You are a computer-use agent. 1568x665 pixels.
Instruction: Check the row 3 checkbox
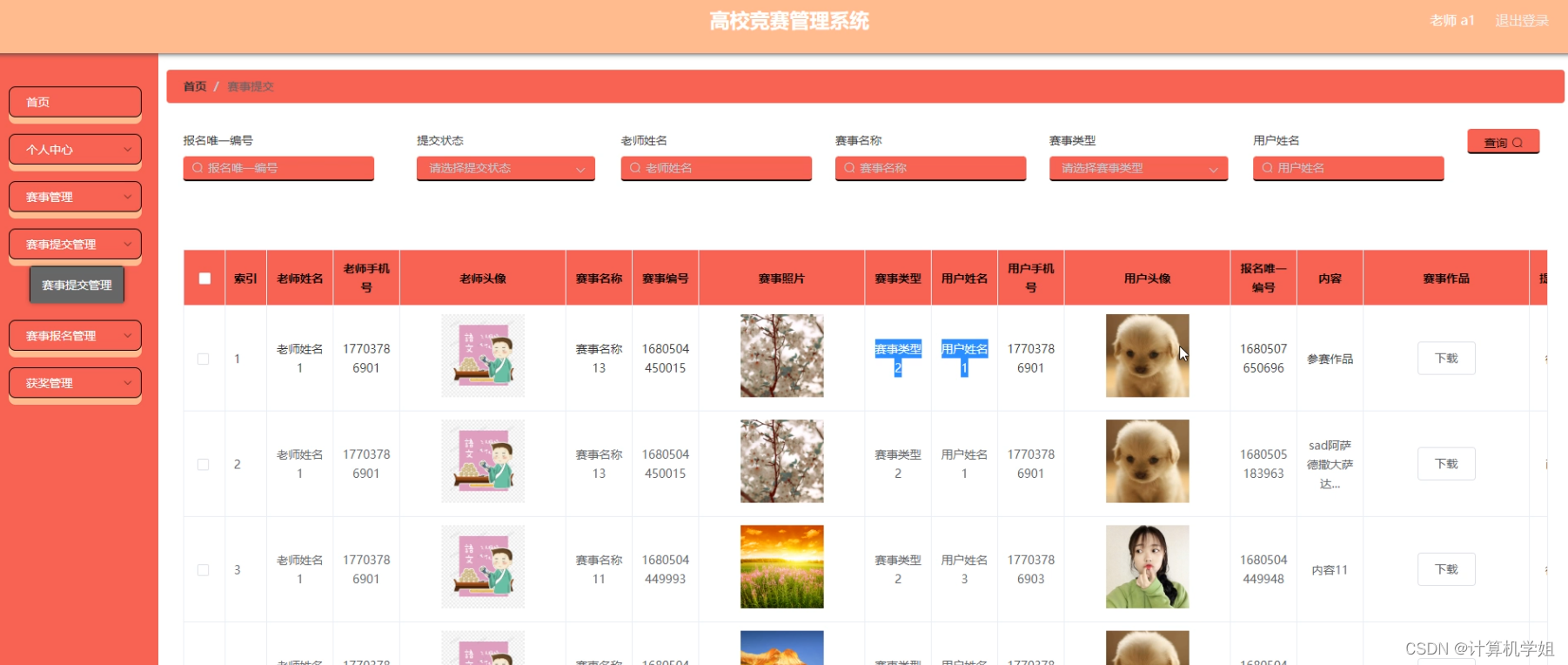click(203, 570)
